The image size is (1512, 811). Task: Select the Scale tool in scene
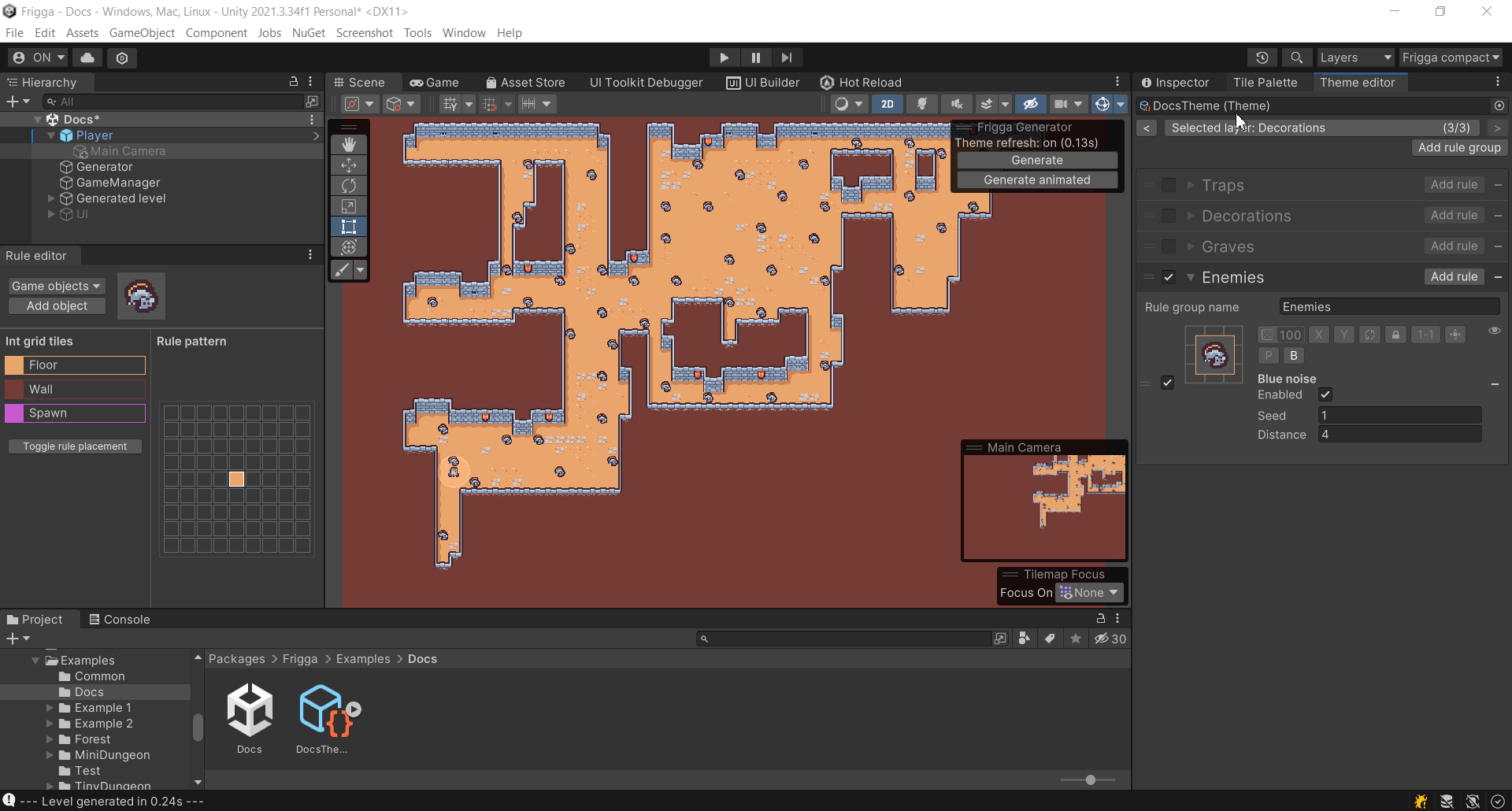pyautogui.click(x=349, y=206)
